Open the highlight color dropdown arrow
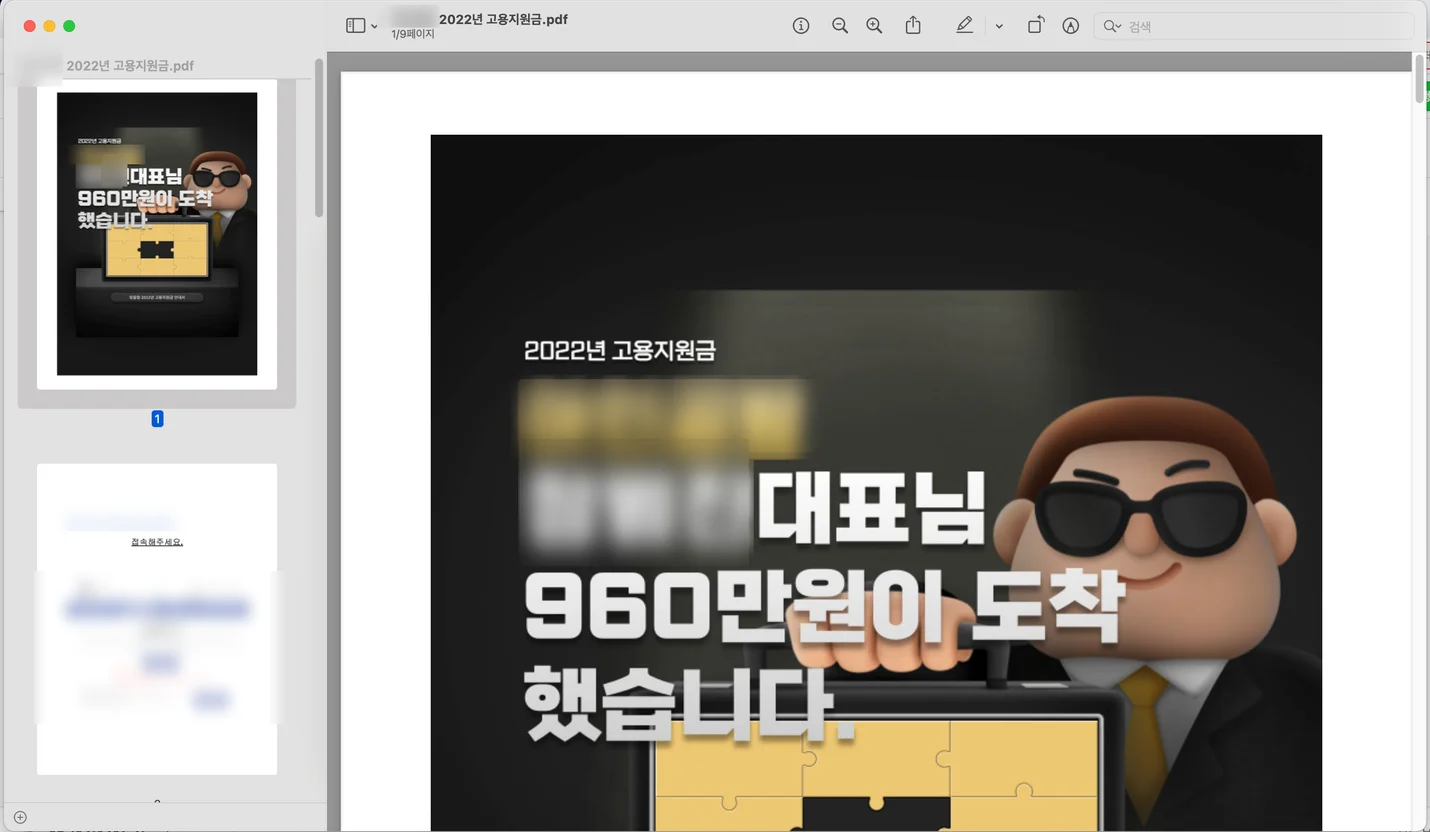 (x=999, y=26)
